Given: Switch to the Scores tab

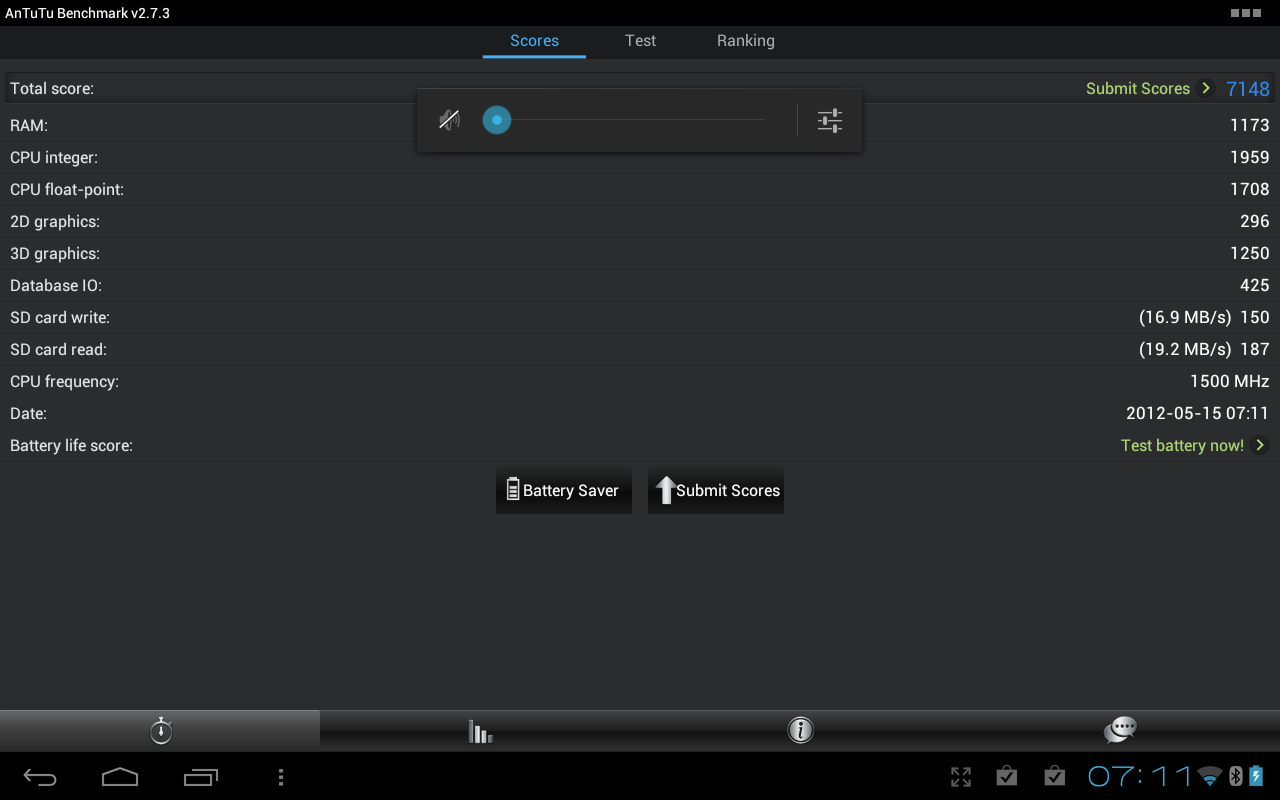Looking at the screenshot, I should (x=534, y=41).
